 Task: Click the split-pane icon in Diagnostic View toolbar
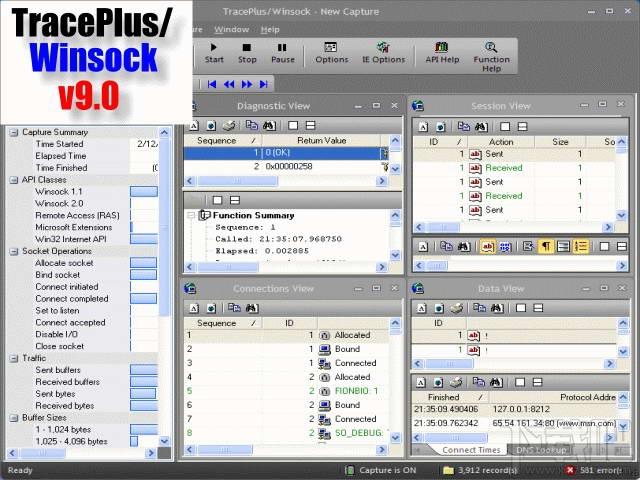click(x=311, y=125)
